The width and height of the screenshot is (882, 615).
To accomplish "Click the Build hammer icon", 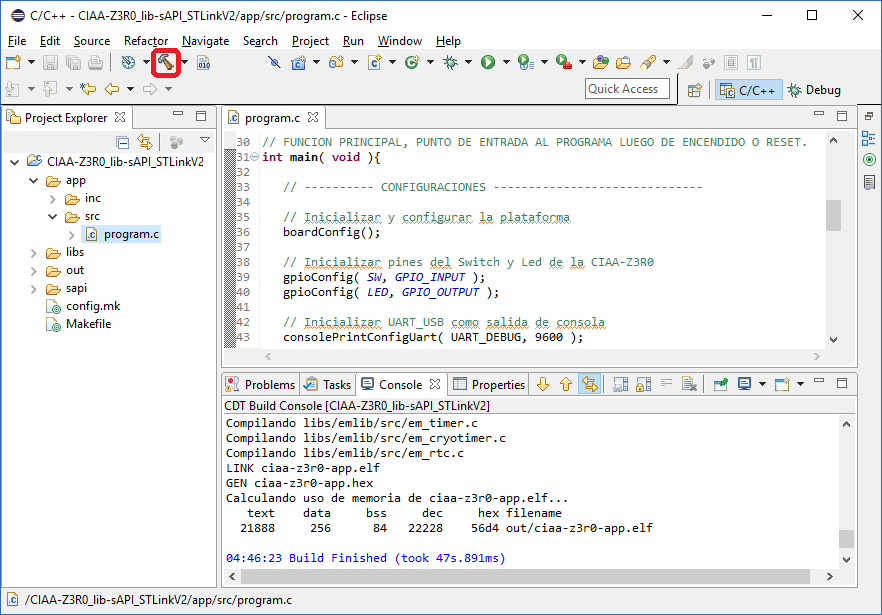I will tap(165, 62).
